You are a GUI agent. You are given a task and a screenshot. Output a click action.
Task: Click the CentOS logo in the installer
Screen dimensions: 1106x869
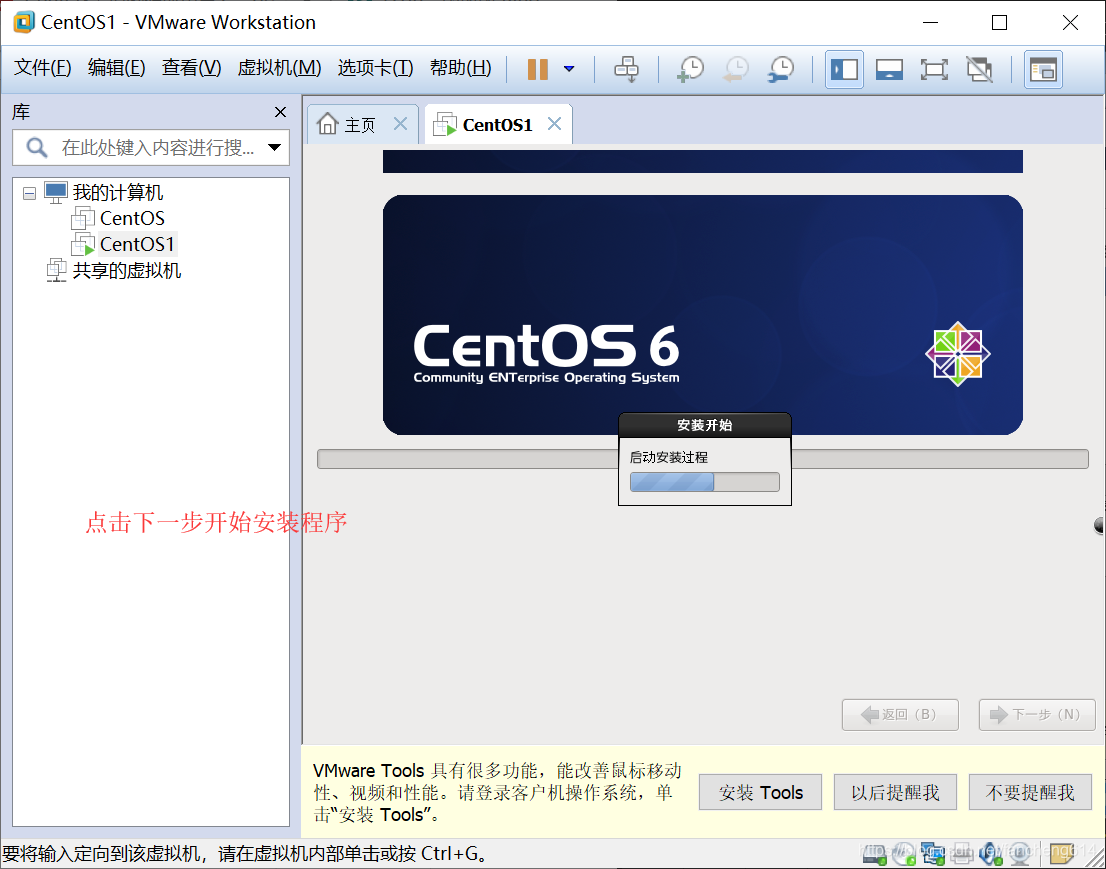[x=958, y=353]
